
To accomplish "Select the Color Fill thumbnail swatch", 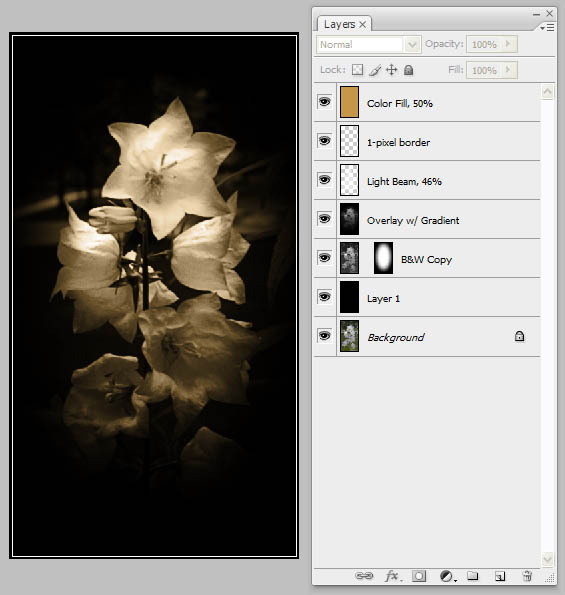I will tap(349, 102).
